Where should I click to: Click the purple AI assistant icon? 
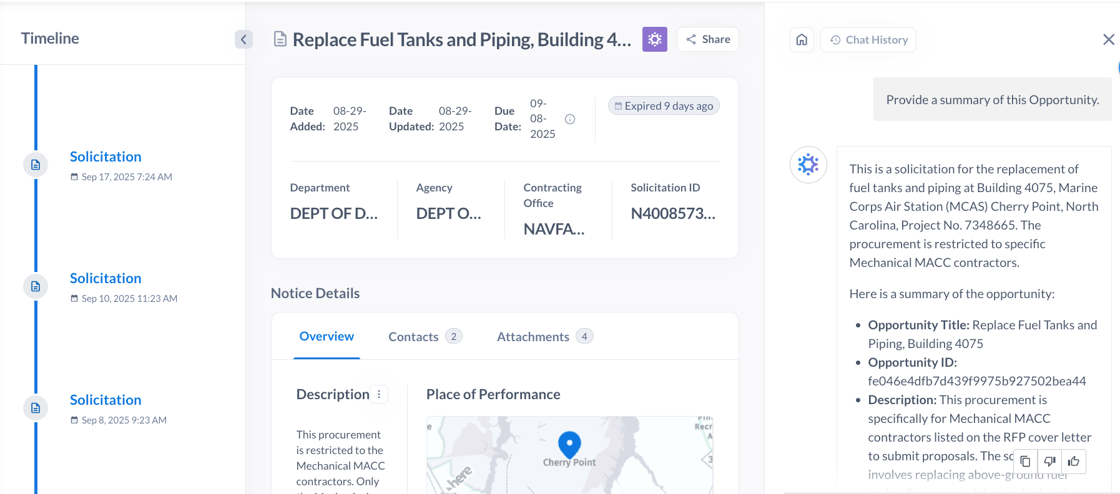click(x=654, y=39)
